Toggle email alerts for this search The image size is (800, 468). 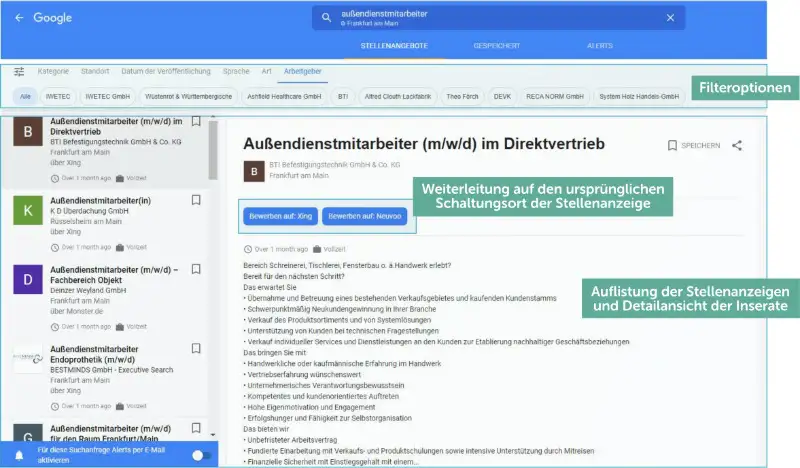(202, 455)
